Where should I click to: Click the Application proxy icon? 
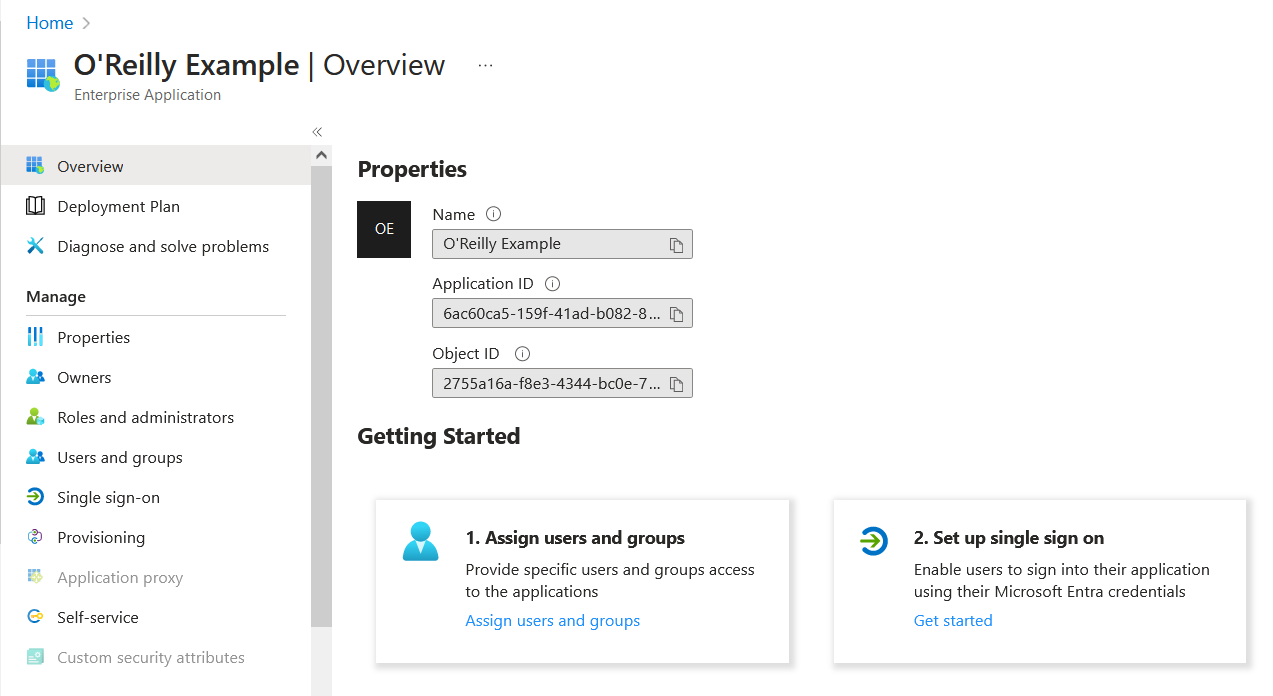pyautogui.click(x=35, y=577)
